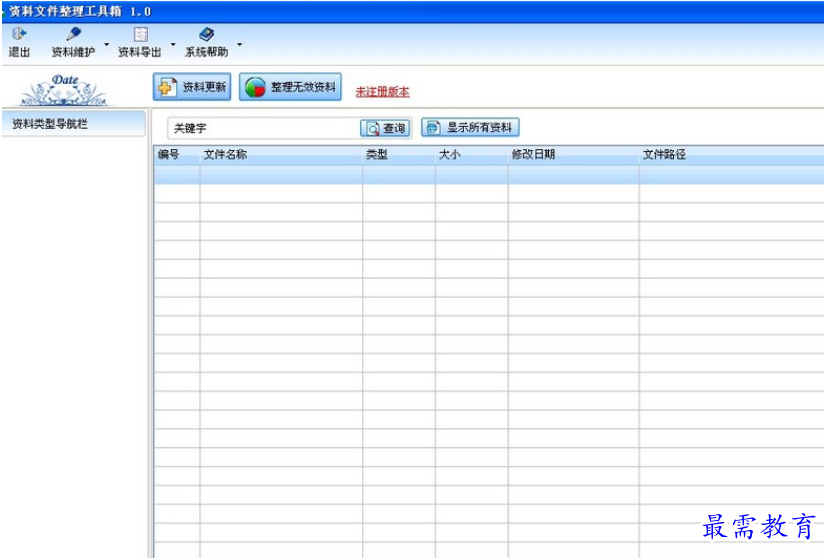Click the 资料导出 toolbar label
Screen dimensions: 824x558
point(140,52)
